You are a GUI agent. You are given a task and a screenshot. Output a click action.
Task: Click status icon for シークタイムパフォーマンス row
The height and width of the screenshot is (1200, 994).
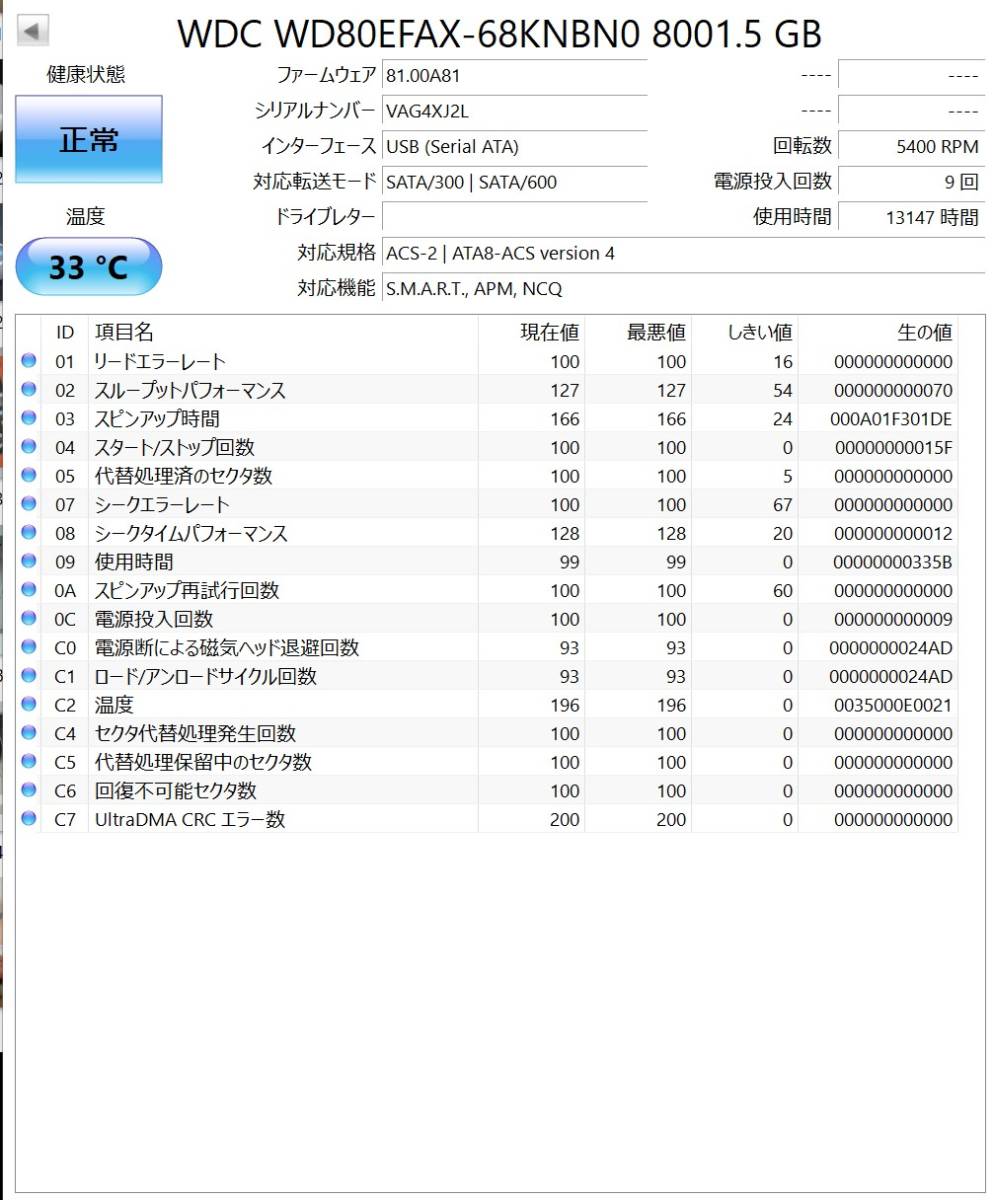coord(28,532)
